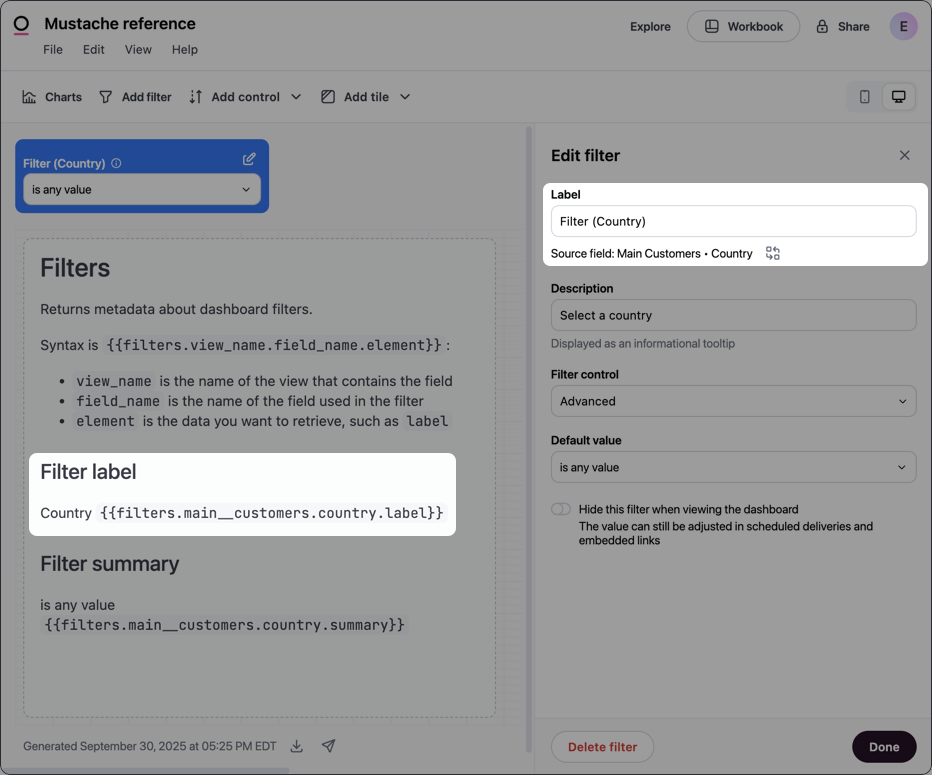The image size is (932, 775).
Task: Click inside the Label input field
Action: 733,221
